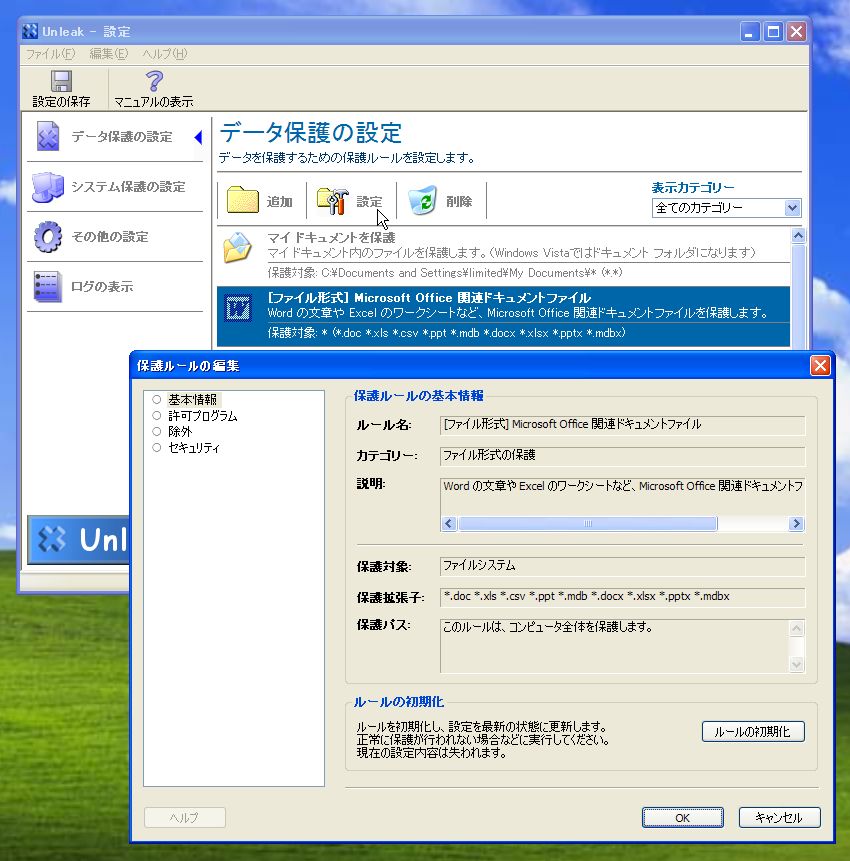Click 保護パス scroll up arrow
The height and width of the screenshot is (861, 850).
pos(796,628)
